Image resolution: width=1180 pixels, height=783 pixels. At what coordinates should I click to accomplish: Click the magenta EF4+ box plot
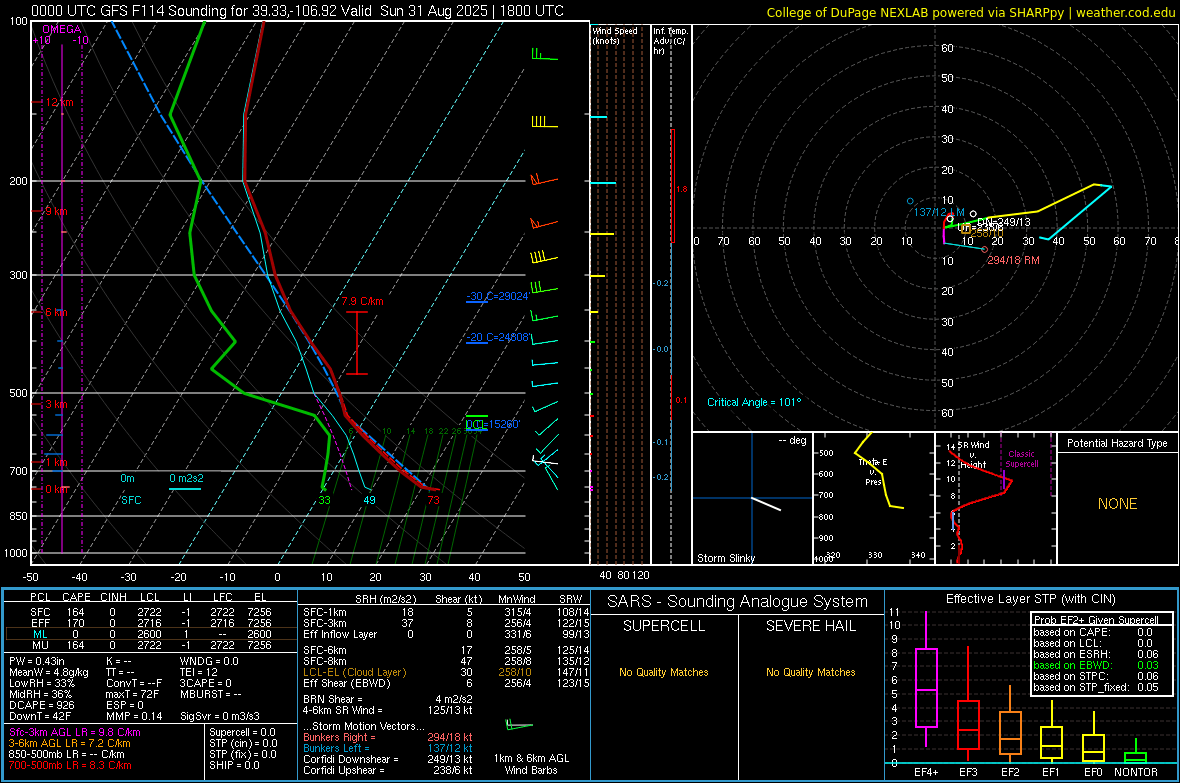(x=926, y=680)
